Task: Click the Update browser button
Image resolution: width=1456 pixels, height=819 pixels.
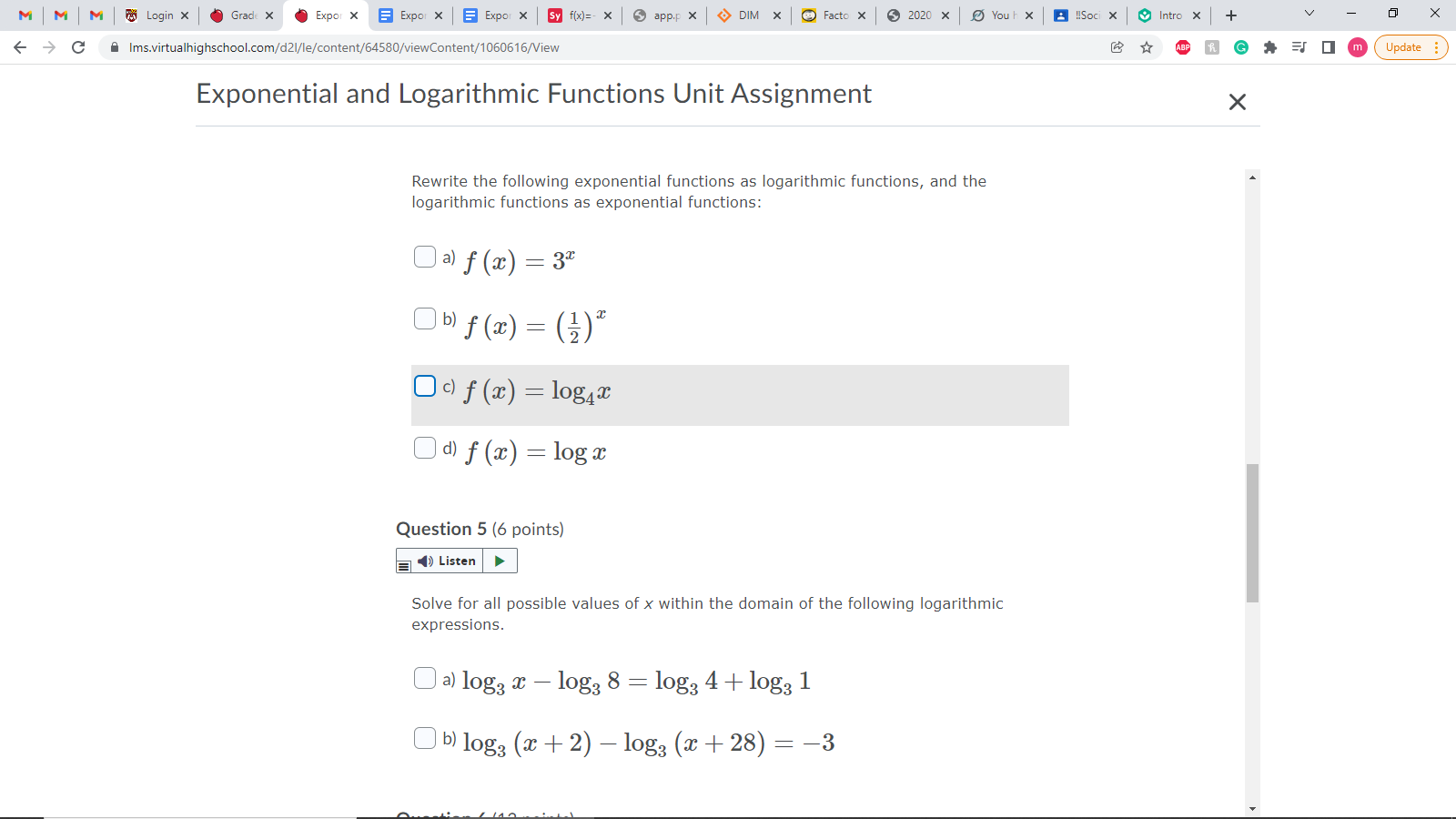Action: 1402,47
